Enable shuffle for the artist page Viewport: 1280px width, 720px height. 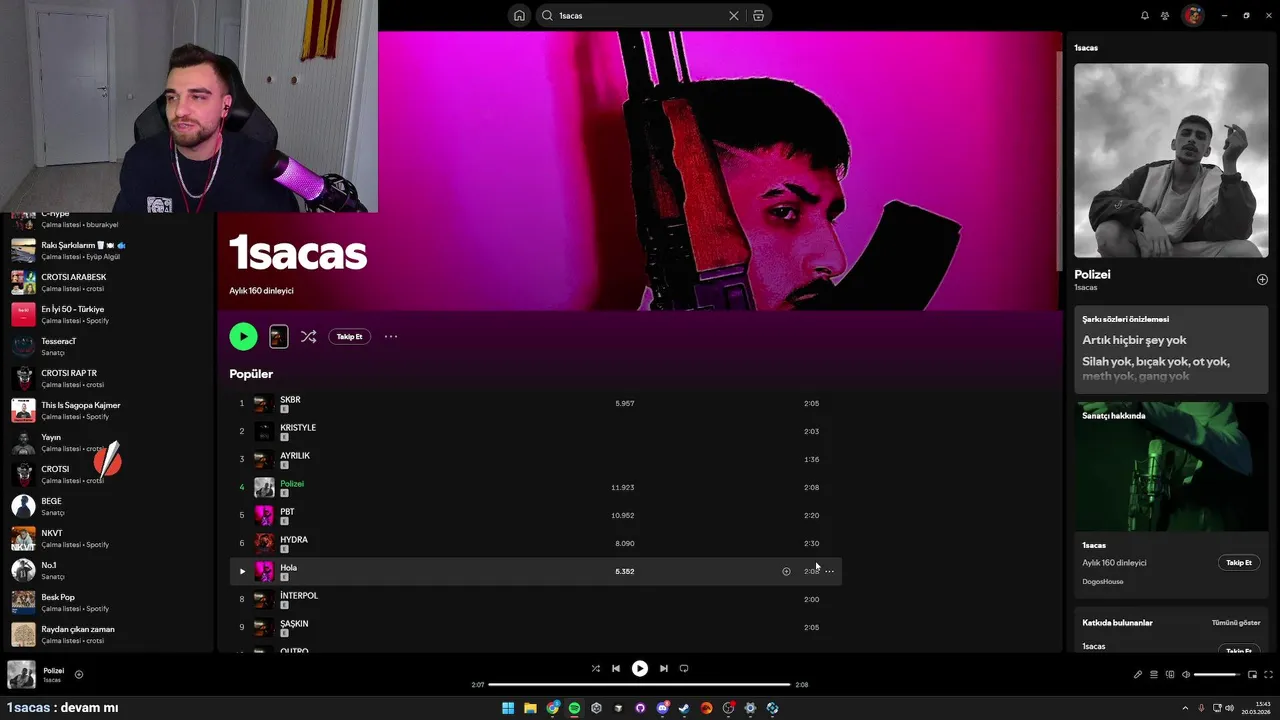308,337
